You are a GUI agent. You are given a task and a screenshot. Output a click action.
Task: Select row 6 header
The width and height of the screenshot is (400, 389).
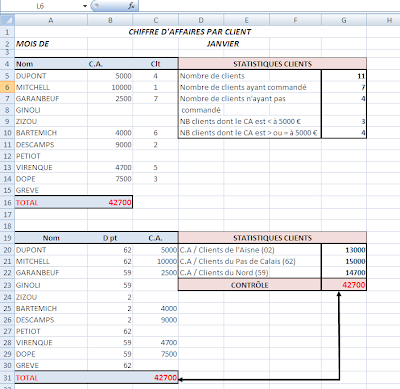pos(7,87)
